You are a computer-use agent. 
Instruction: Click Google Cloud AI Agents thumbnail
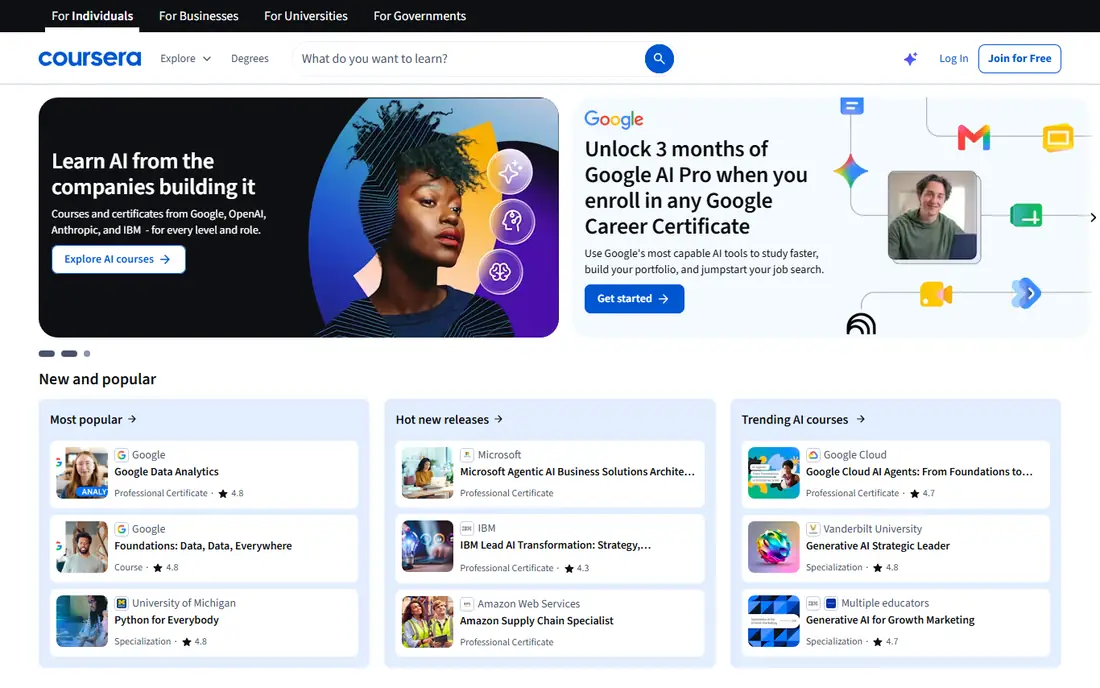774,473
